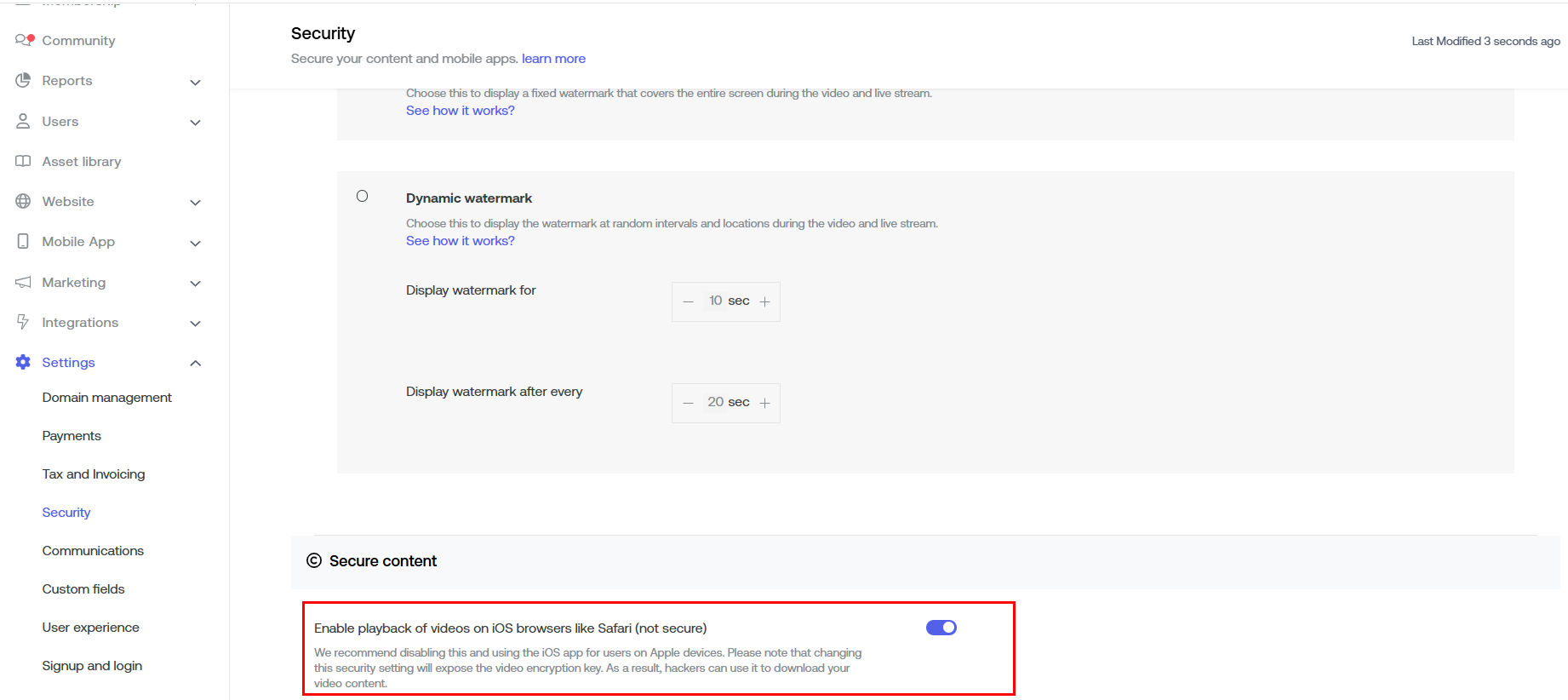
Task: Increase the Display watermark for duration
Action: click(x=764, y=301)
